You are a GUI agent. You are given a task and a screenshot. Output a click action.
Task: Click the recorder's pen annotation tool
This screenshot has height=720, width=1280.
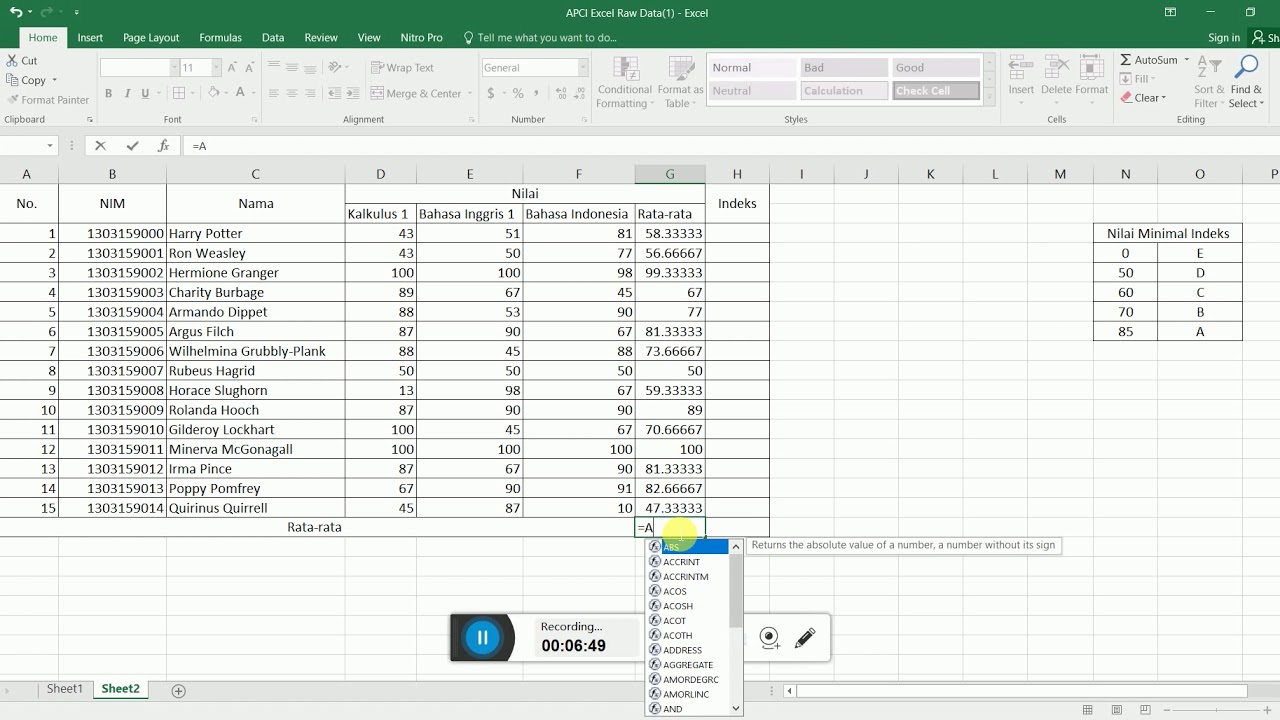pyautogui.click(x=805, y=637)
